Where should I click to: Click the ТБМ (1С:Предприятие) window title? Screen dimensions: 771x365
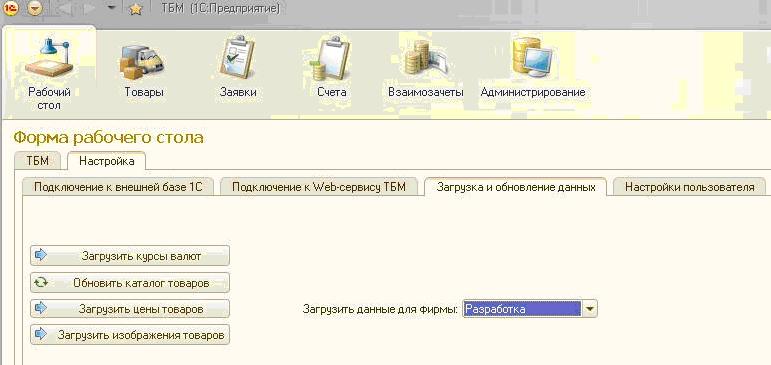tap(221, 8)
